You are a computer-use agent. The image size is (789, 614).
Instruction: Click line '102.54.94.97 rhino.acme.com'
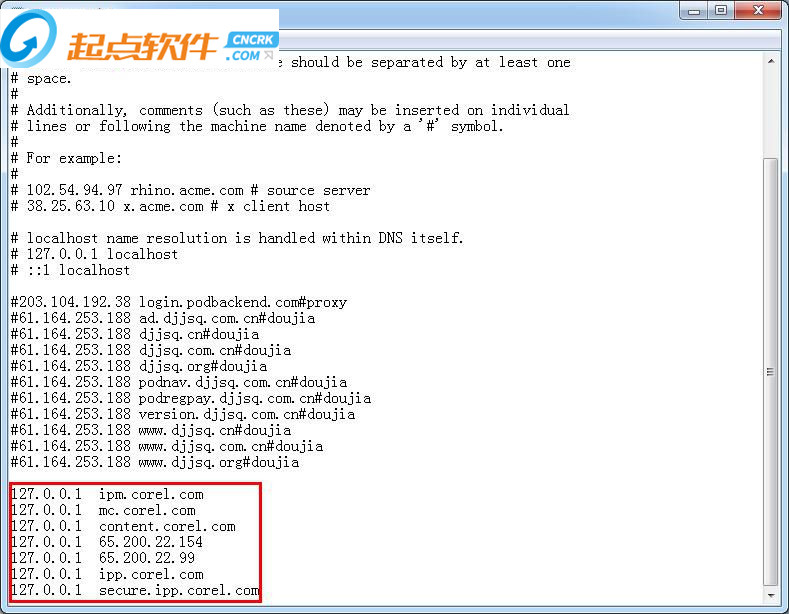(191, 190)
